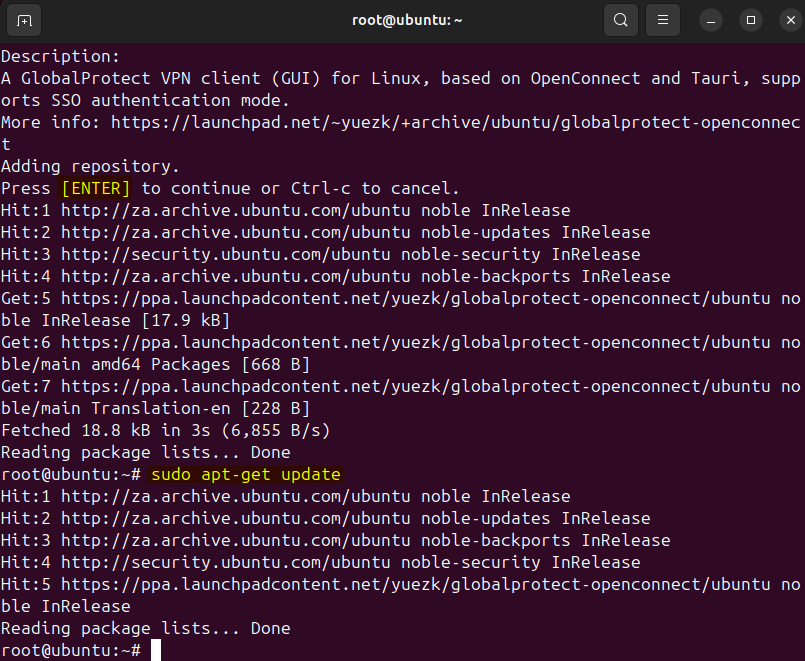Open the hamburger main menu
This screenshot has height=661, width=805.
click(x=661, y=20)
